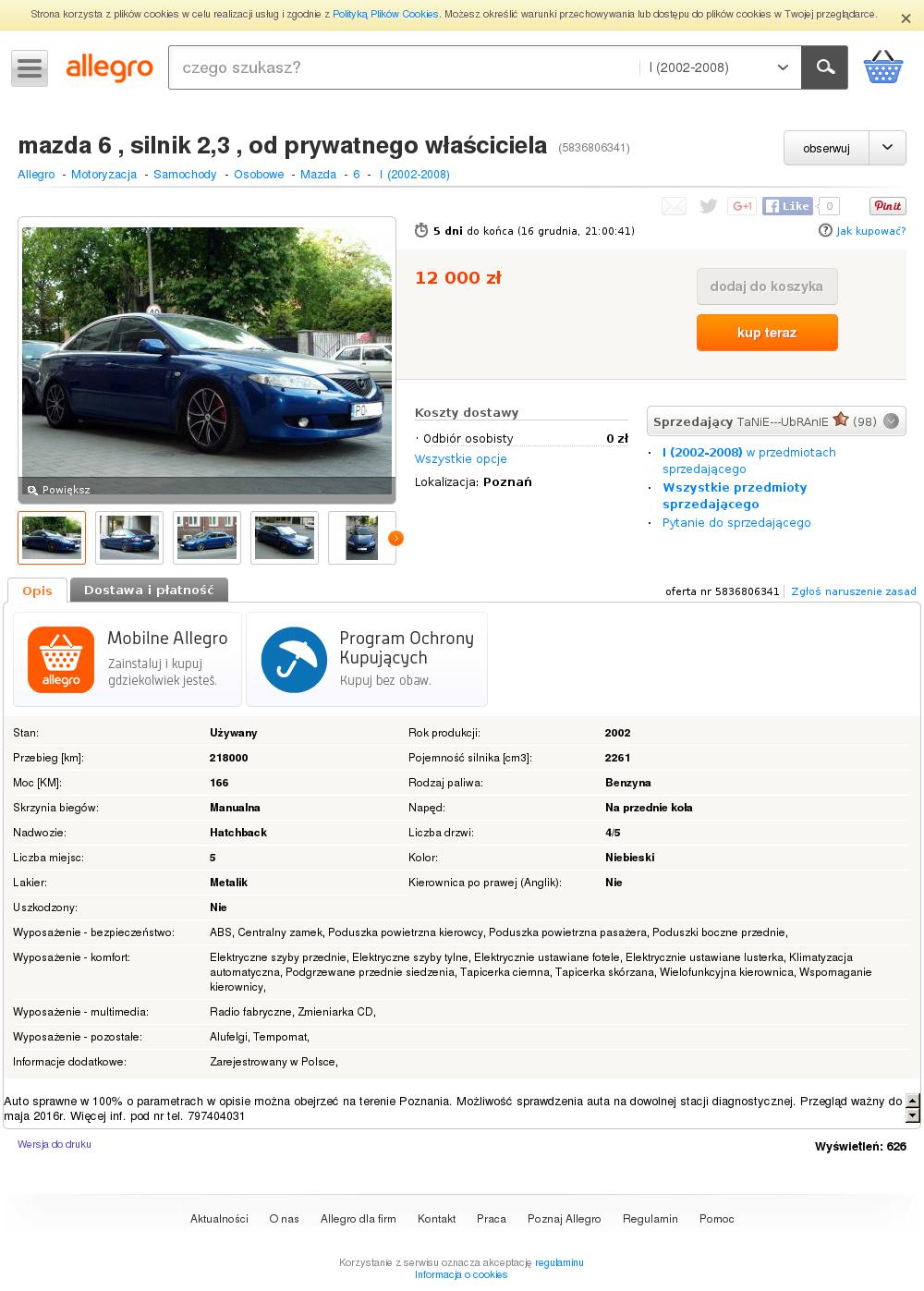Select the Opis tab
The width and height of the screenshot is (924, 1291).
[37, 591]
